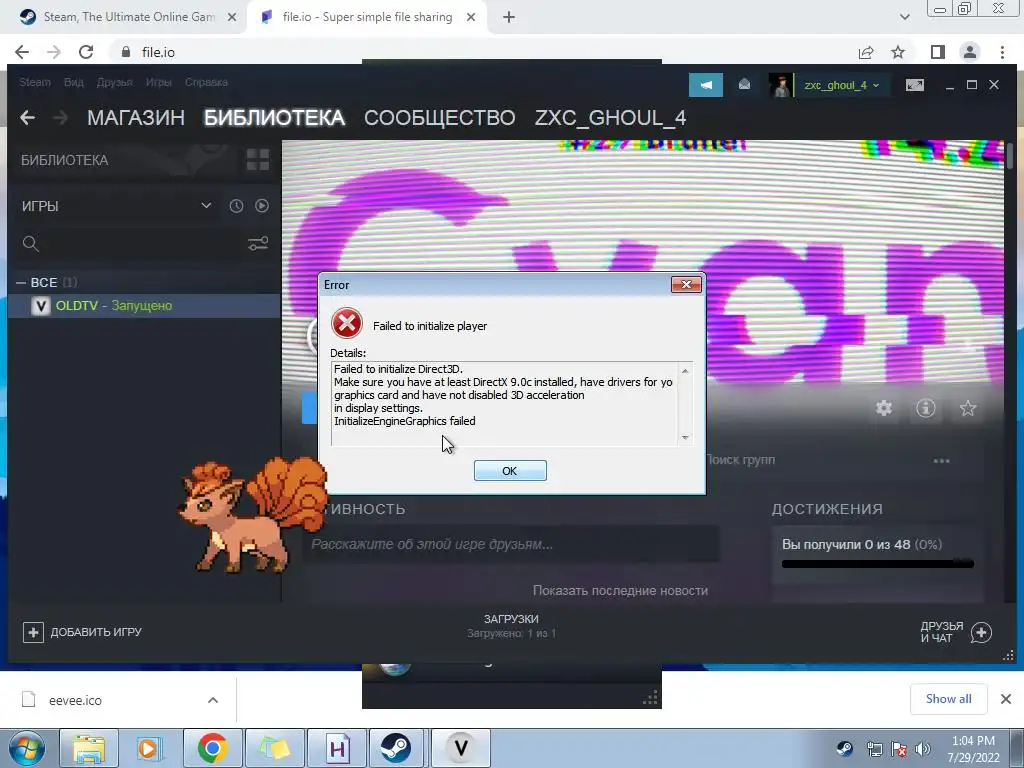Click the three dots more options
Screen dimensions: 1024x768
[941, 460]
